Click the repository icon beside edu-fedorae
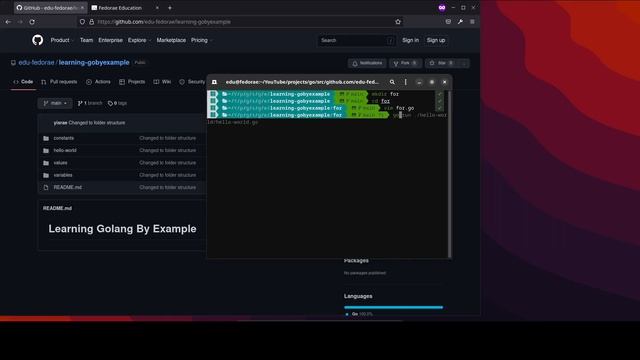640x360 pixels. click(x=13, y=63)
